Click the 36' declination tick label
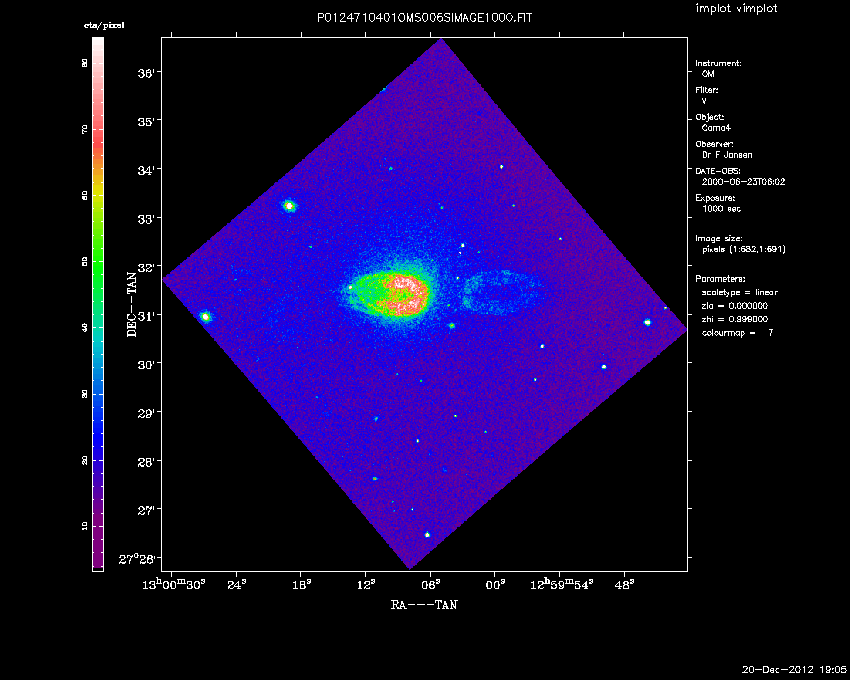 (x=146, y=73)
